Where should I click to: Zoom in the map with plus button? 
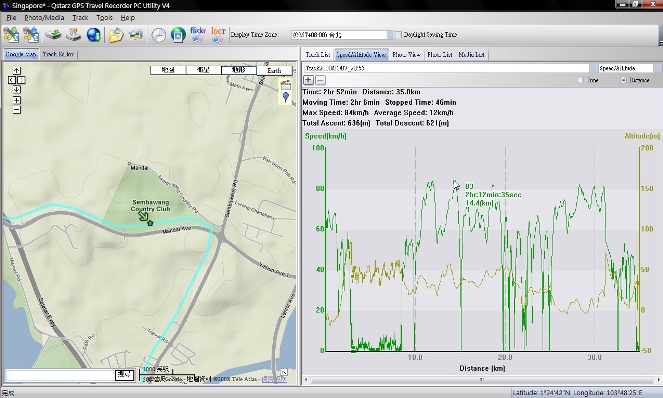point(16,100)
